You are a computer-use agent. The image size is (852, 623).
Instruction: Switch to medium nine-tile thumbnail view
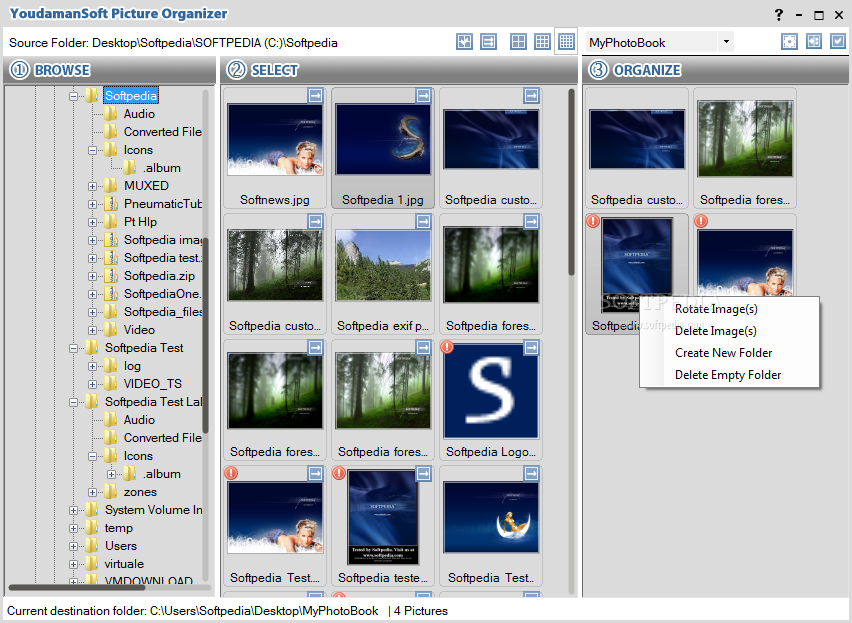(542, 42)
